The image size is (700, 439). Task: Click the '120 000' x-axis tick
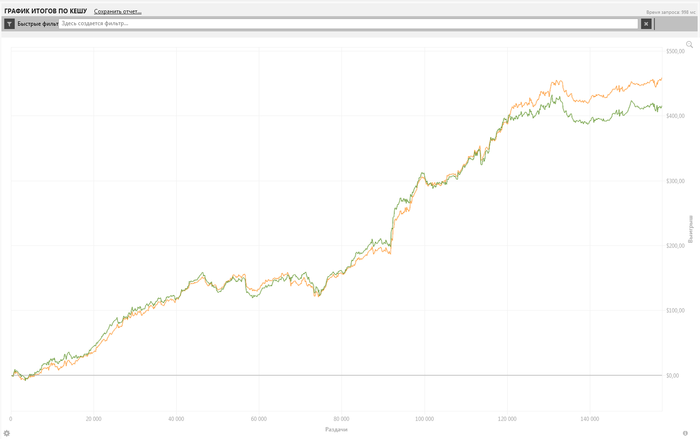point(507,419)
